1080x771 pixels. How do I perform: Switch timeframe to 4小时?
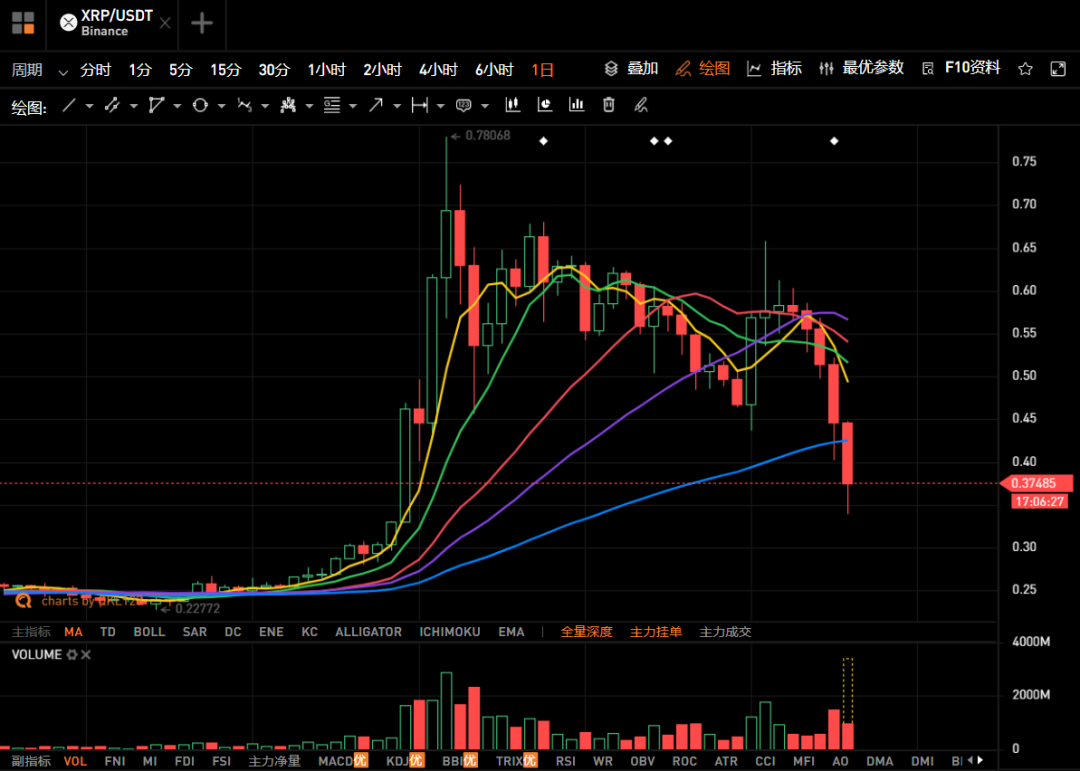pos(438,69)
